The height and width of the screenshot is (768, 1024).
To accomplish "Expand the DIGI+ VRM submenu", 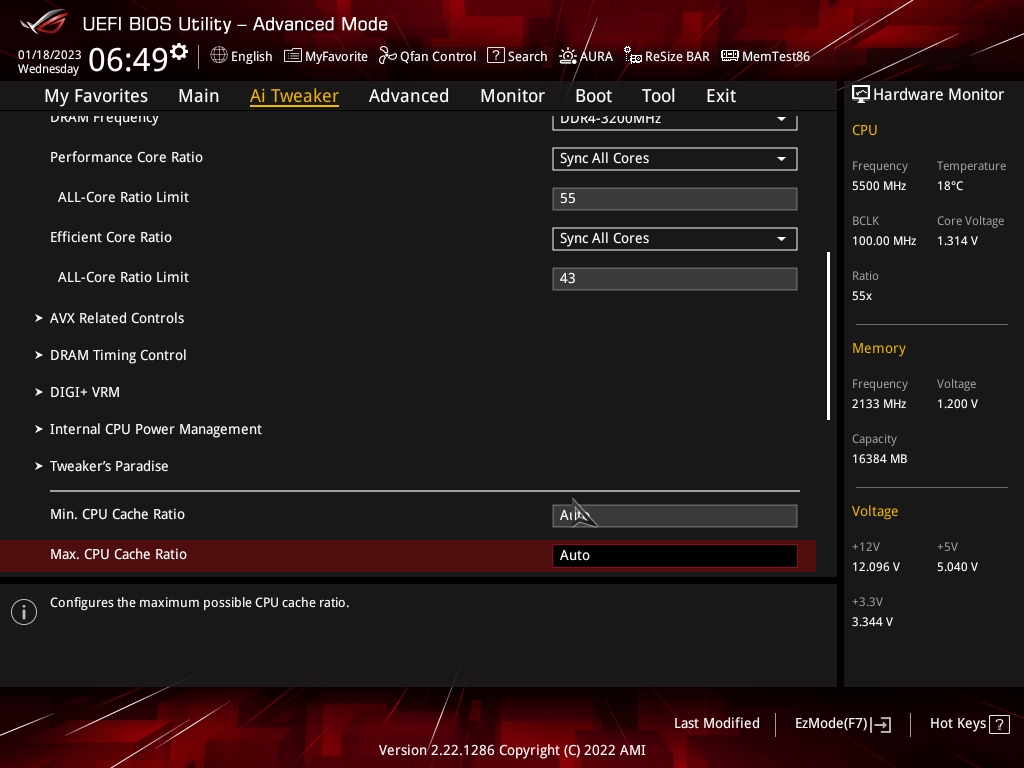I will (x=85, y=392).
